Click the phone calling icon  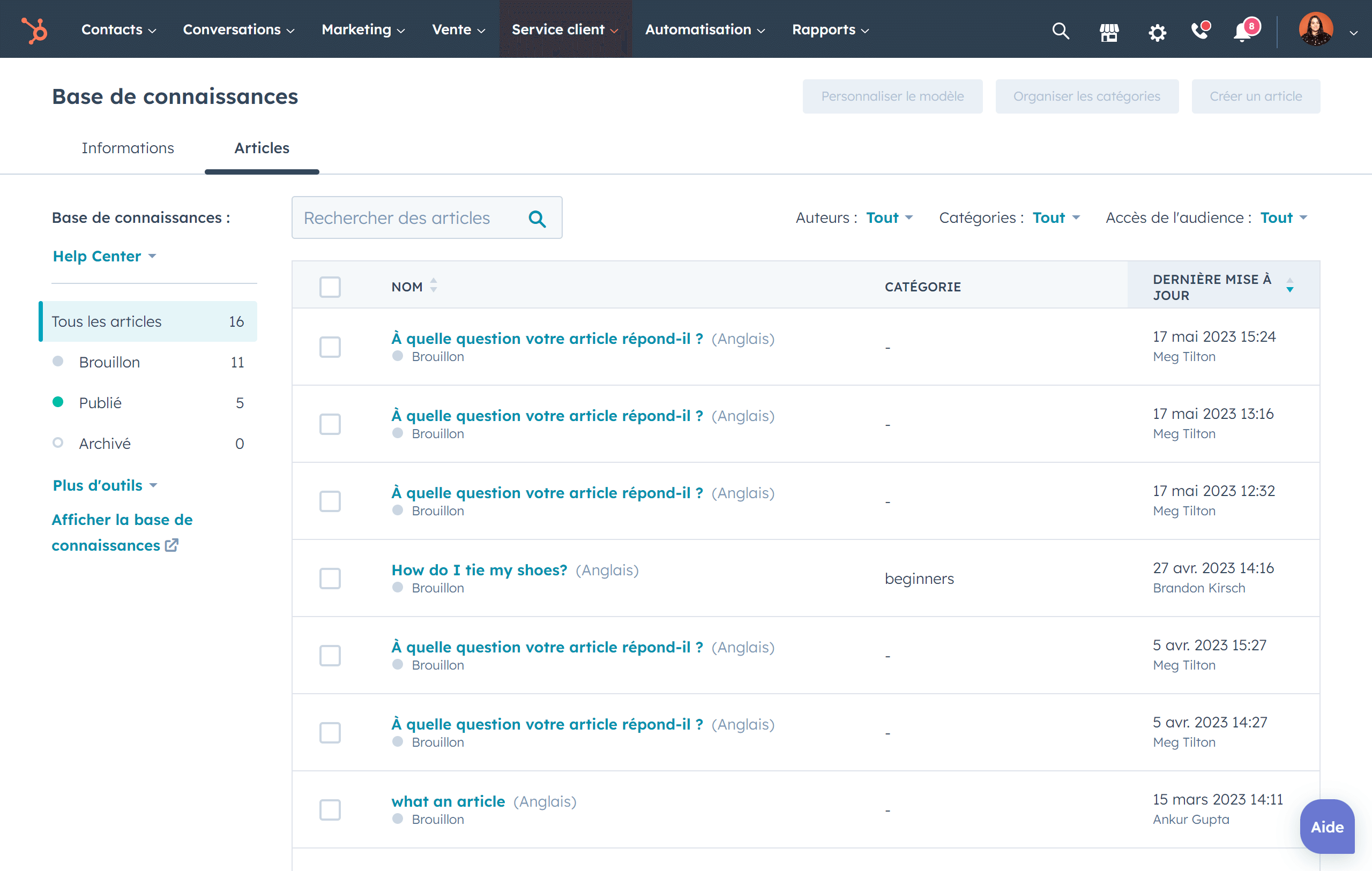tap(1200, 31)
